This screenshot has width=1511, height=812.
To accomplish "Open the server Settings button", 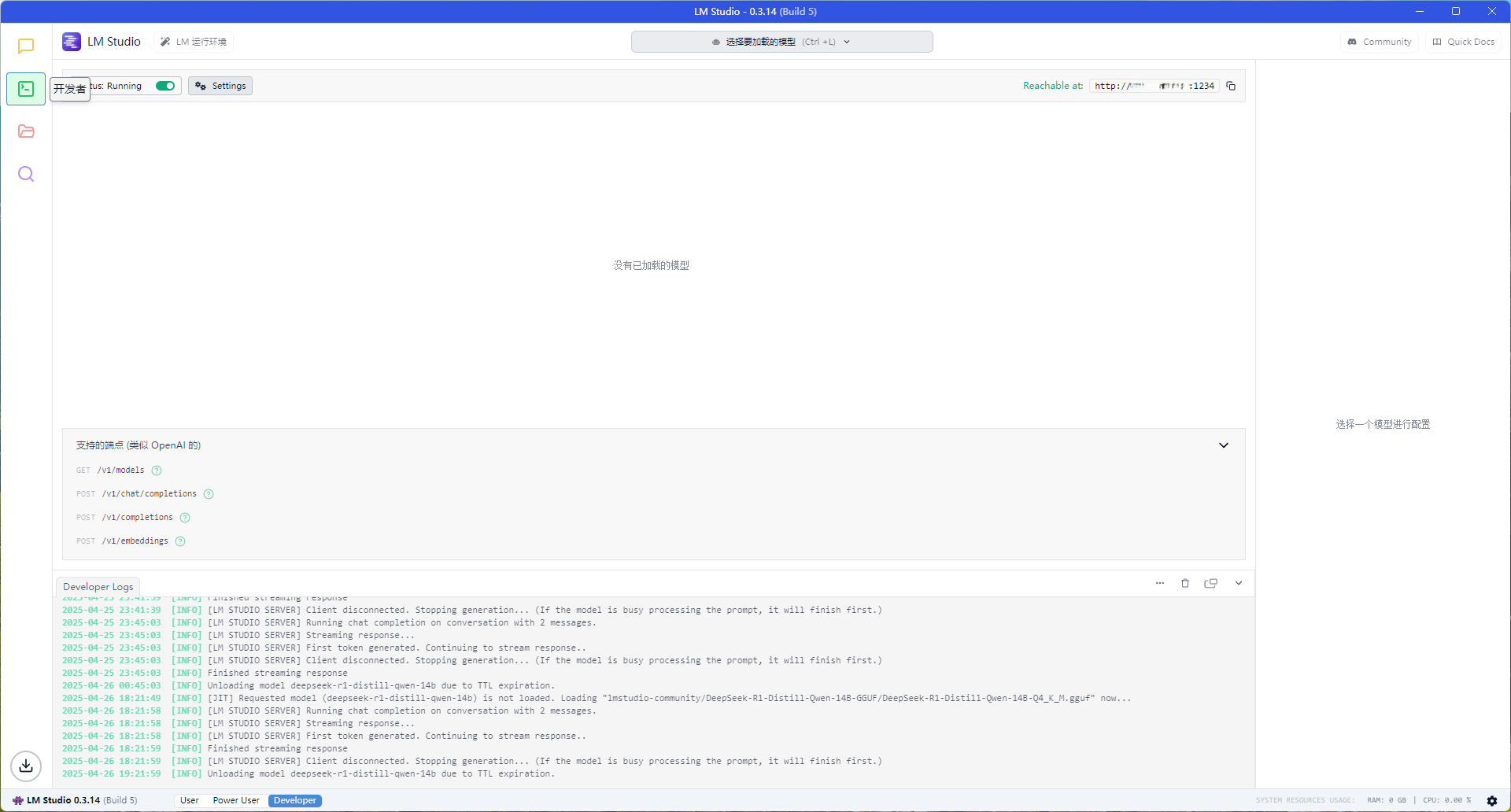I will (x=220, y=86).
